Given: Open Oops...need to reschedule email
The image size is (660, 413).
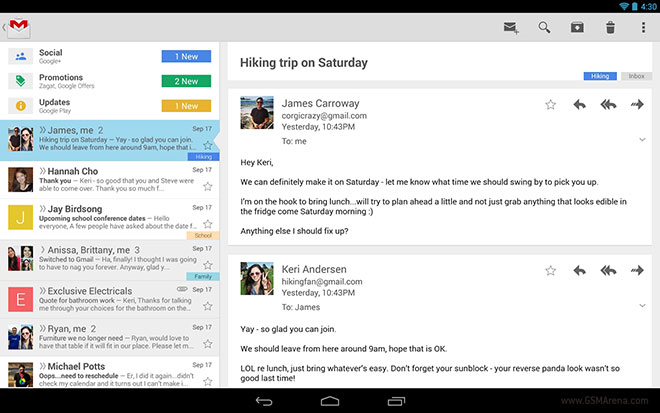Looking at the screenshot, I should (x=109, y=372).
